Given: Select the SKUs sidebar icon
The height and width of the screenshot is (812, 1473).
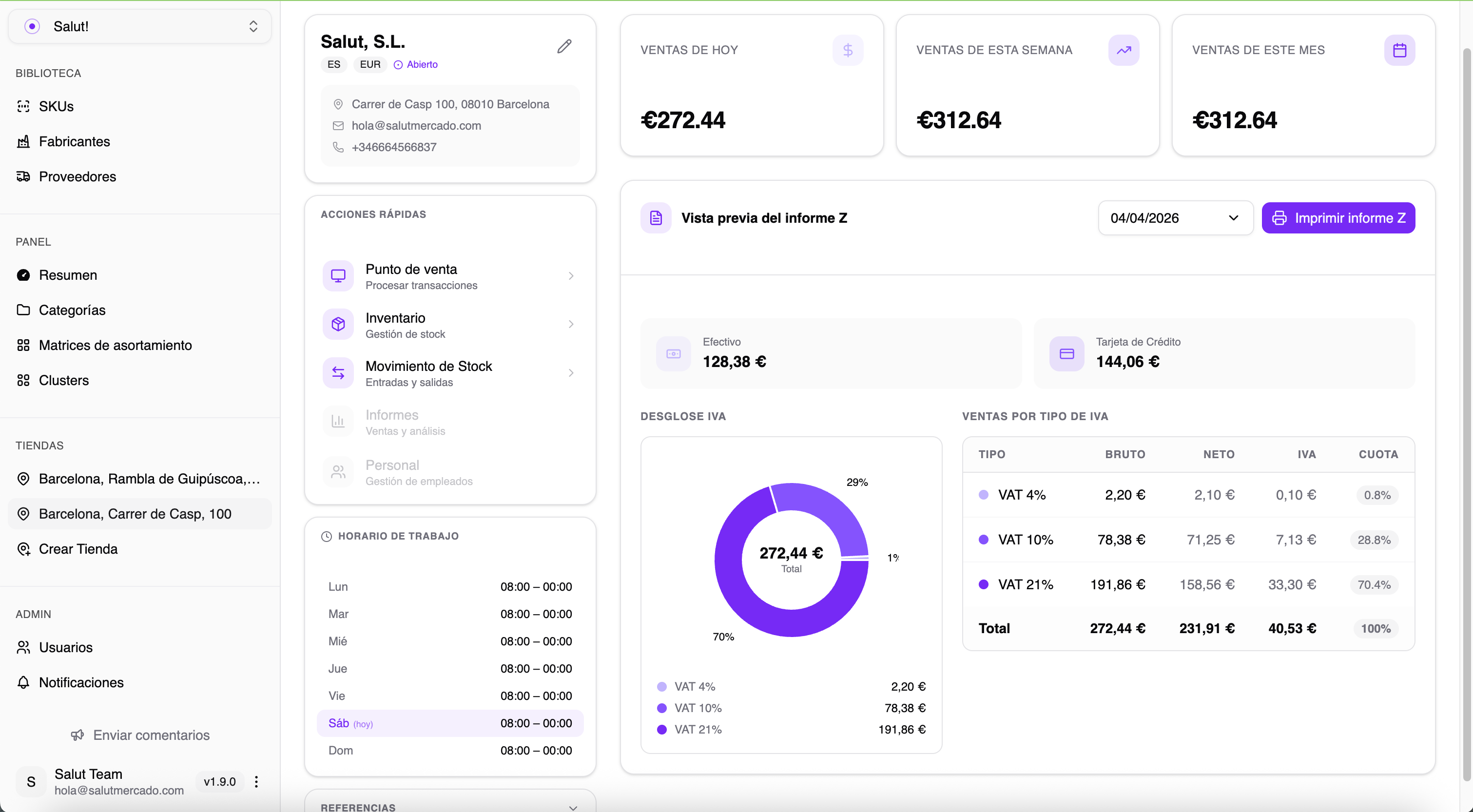Looking at the screenshot, I should click(x=23, y=106).
